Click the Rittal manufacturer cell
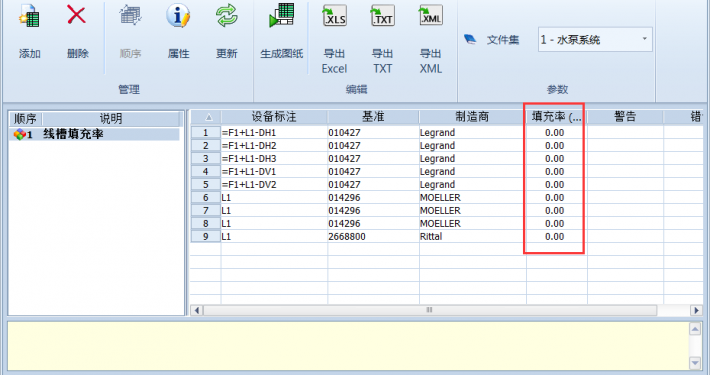 pos(472,237)
